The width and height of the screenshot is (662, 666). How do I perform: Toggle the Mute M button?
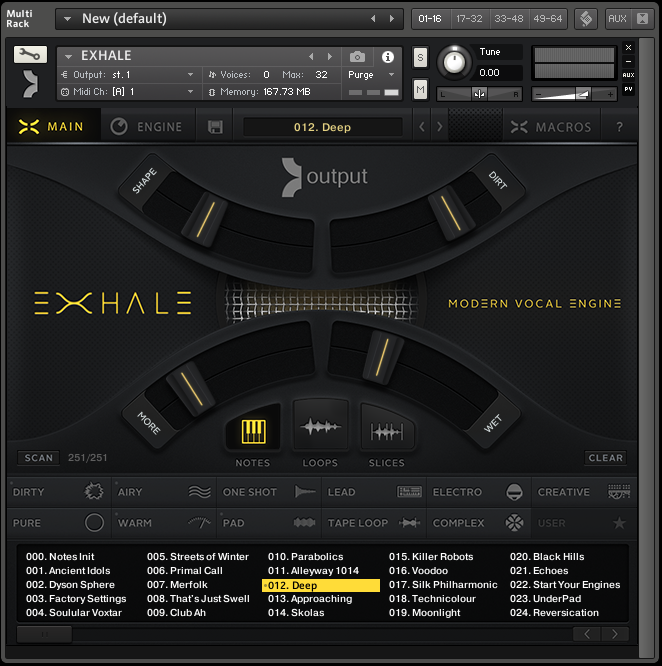[420, 91]
